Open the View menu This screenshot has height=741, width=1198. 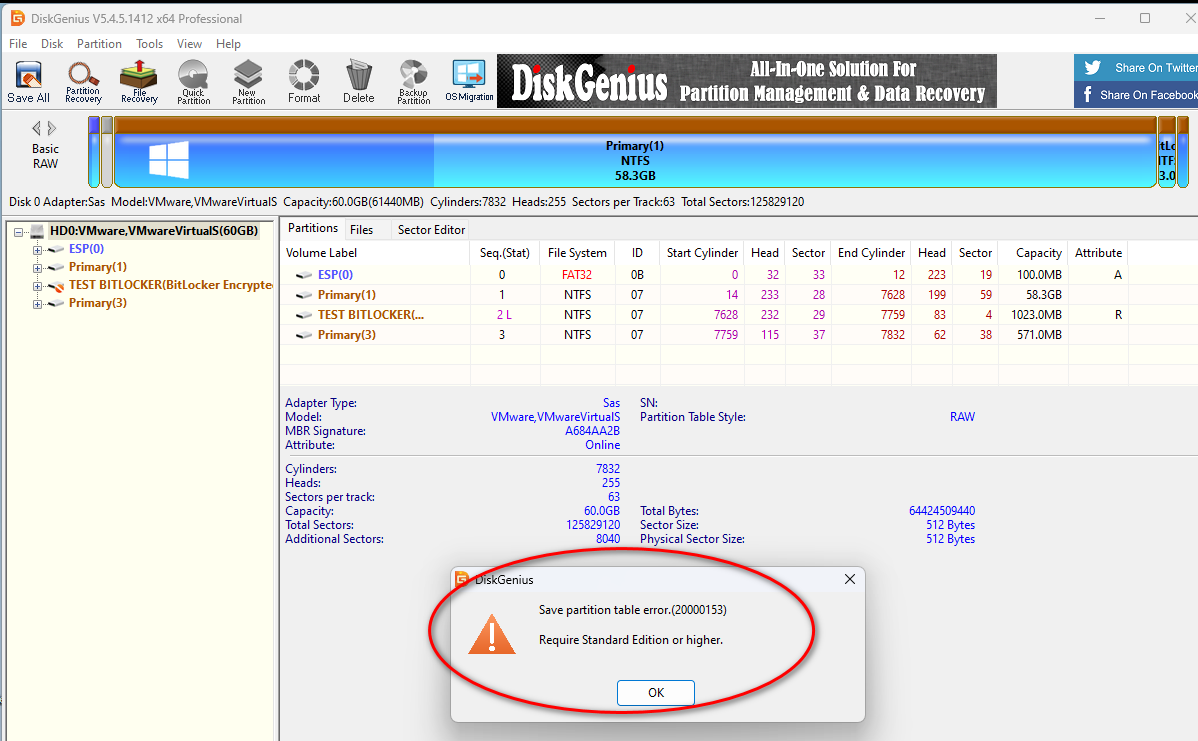pyautogui.click(x=189, y=44)
